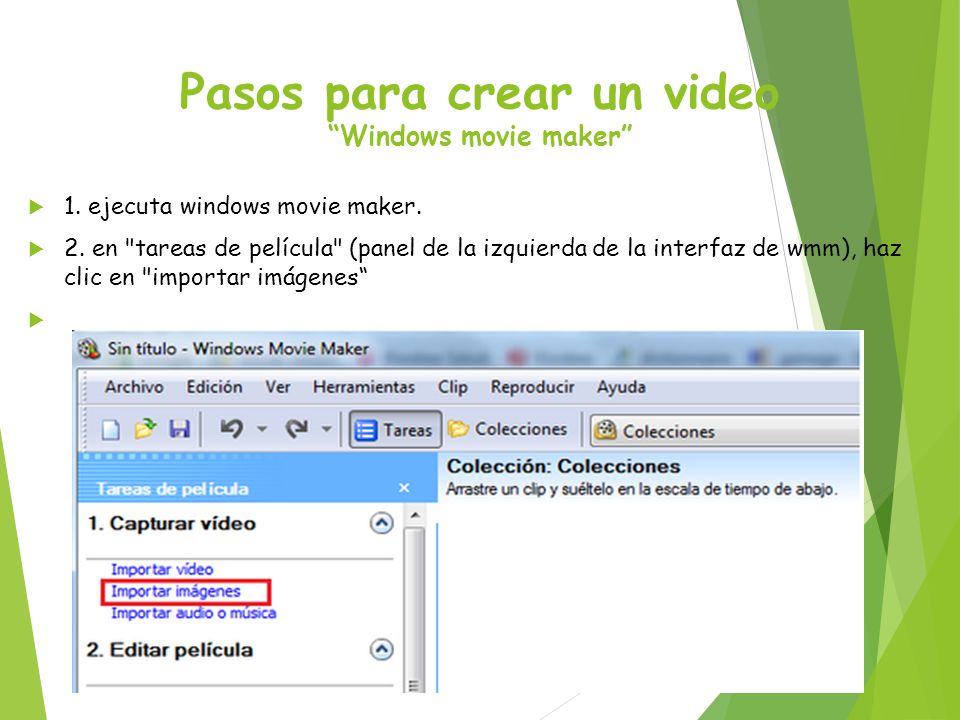Open the Reproducir menu
The height and width of the screenshot is (720, 960).
[x=533, y=387]
